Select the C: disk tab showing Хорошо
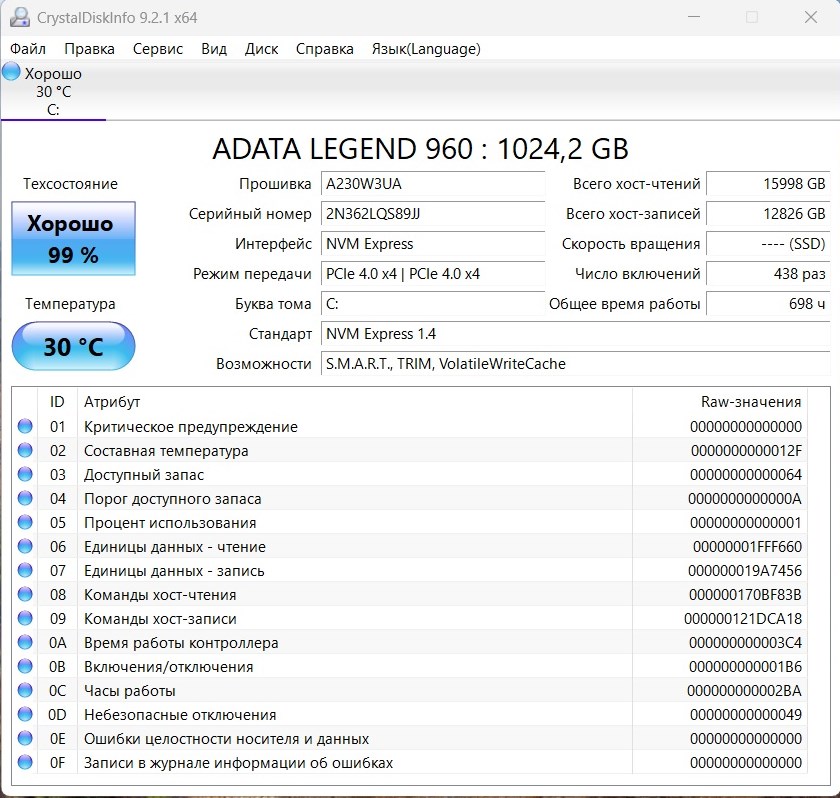This screenshot has width=840, height=798. click(53, 91)
